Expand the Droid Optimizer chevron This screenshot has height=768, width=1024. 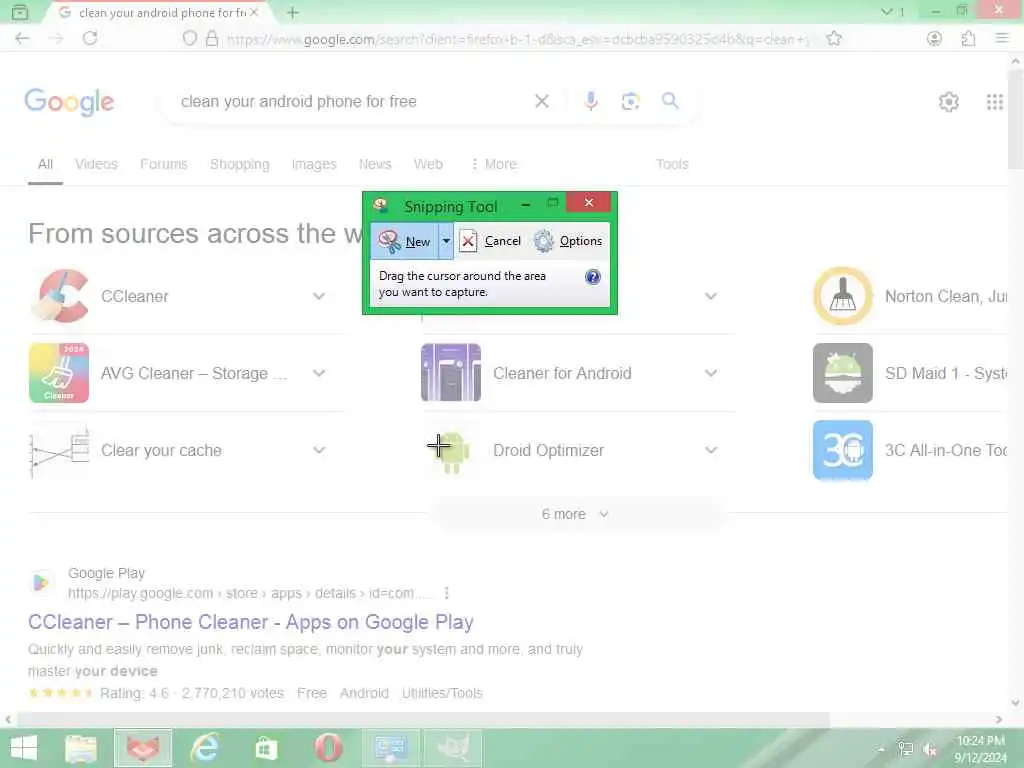tap(711, 450)
